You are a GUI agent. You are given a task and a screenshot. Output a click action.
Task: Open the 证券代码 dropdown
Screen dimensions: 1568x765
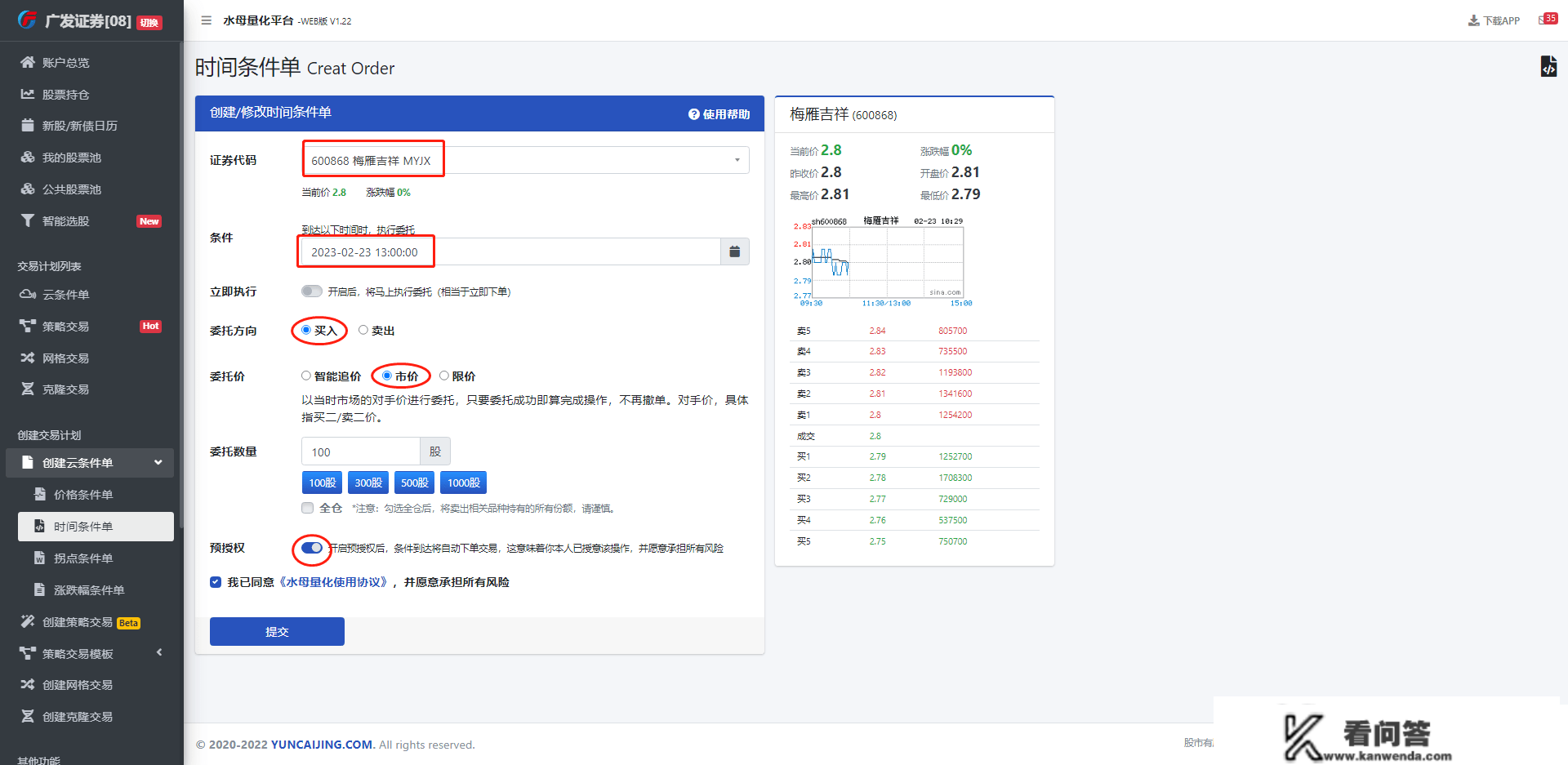pos(525,160)
